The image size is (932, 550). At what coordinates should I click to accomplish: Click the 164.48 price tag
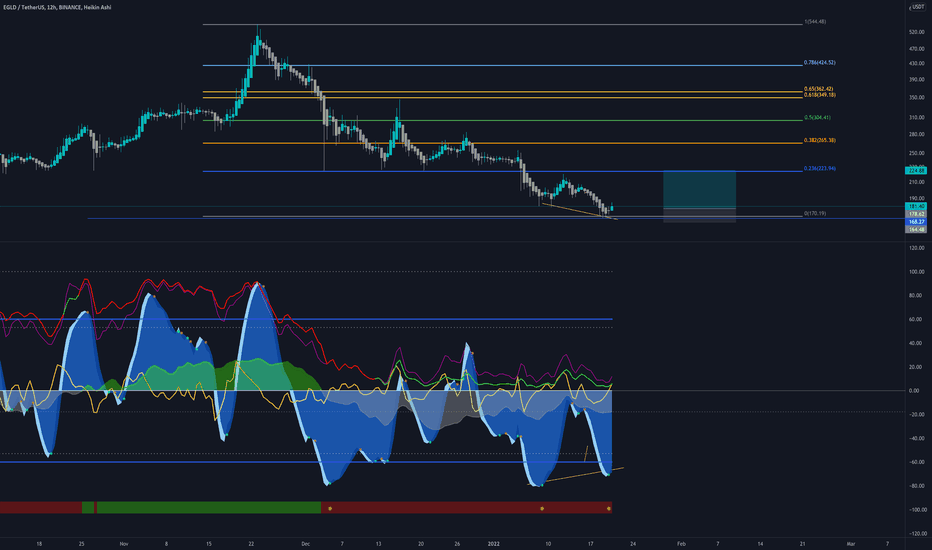coord(916,230)
